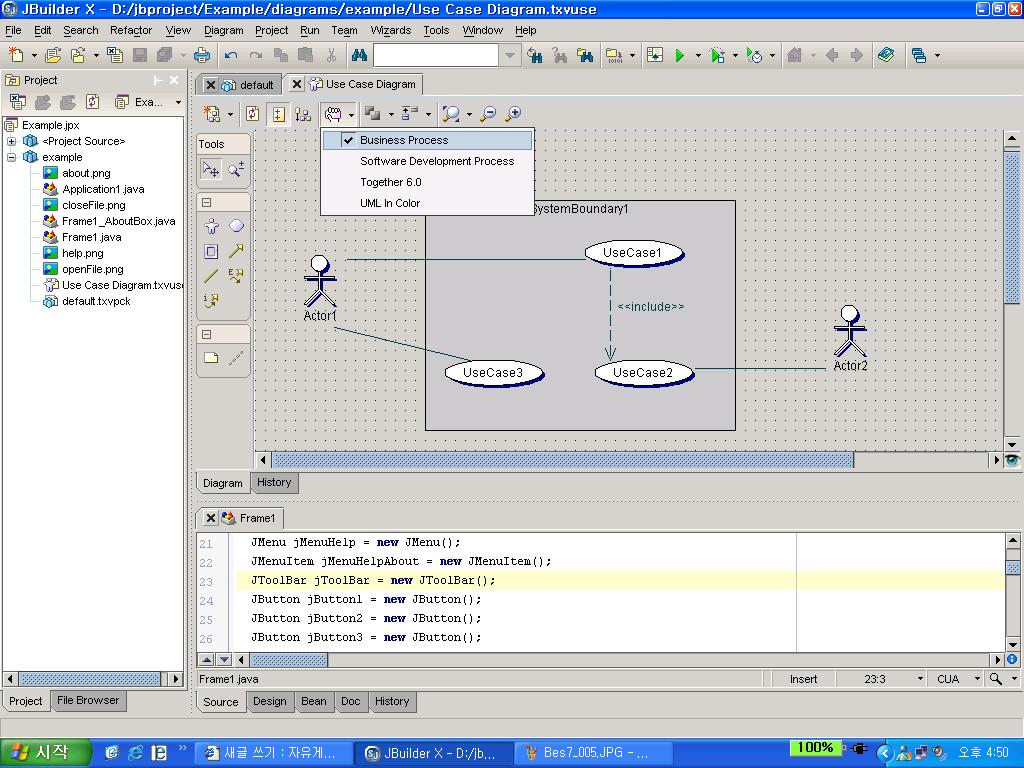Click the Windows Start button

point(45,752)
